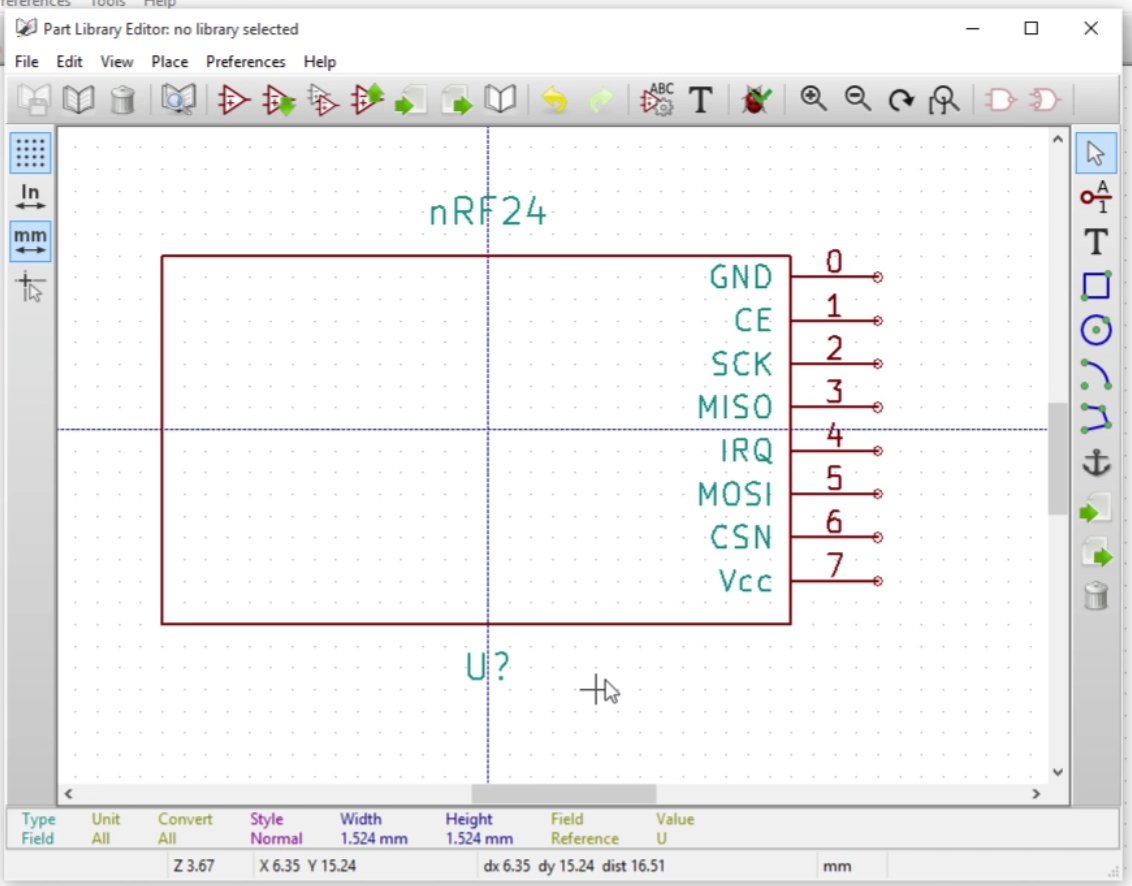Select the Add pin tool
The width and height of the screenshot is (1132, 886).
point(1096,196)
